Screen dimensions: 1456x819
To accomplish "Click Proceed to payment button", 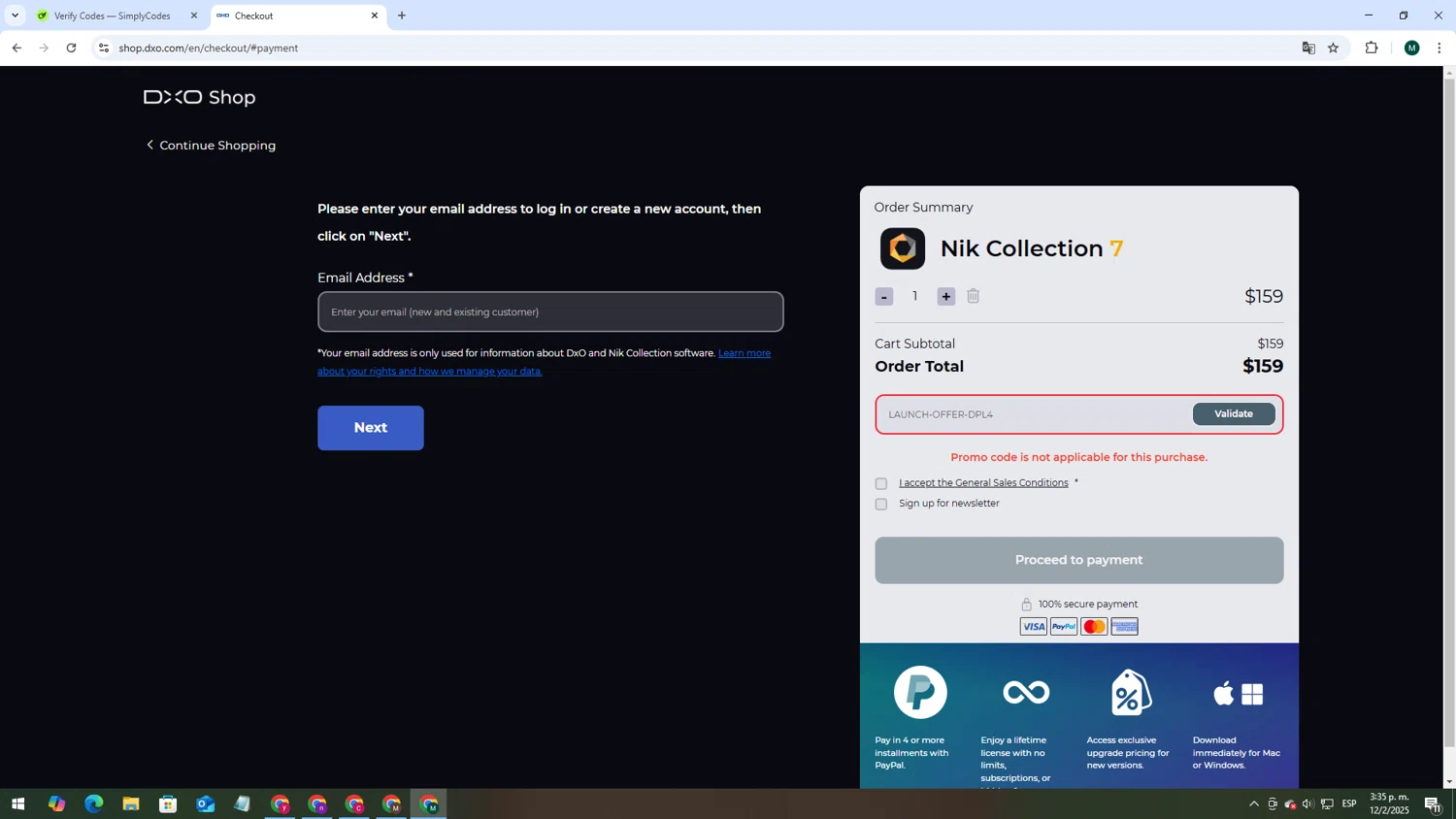I will [1078, 560].
